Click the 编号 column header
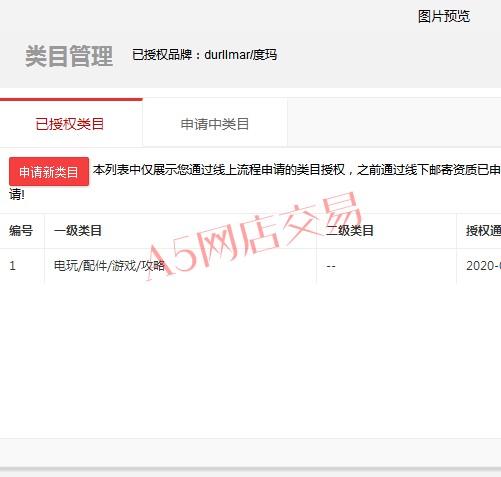 [x=21, y=231]
